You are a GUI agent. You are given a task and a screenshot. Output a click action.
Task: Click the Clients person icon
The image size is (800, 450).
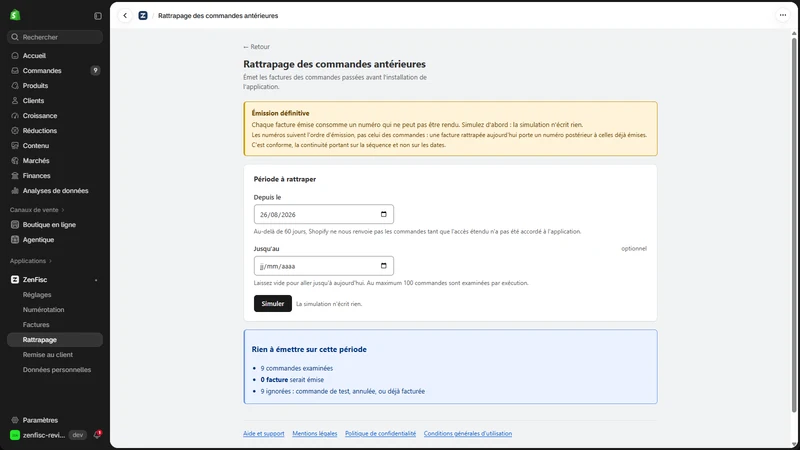(x=15, y=101)
